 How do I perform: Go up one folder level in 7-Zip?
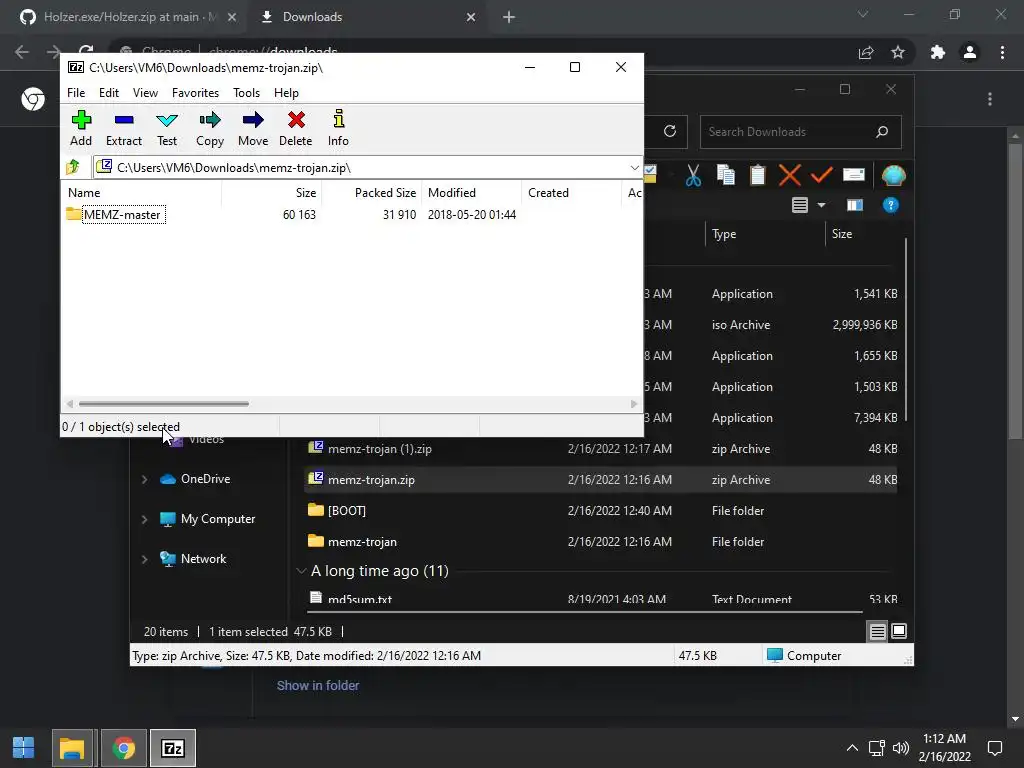(72, 167)
